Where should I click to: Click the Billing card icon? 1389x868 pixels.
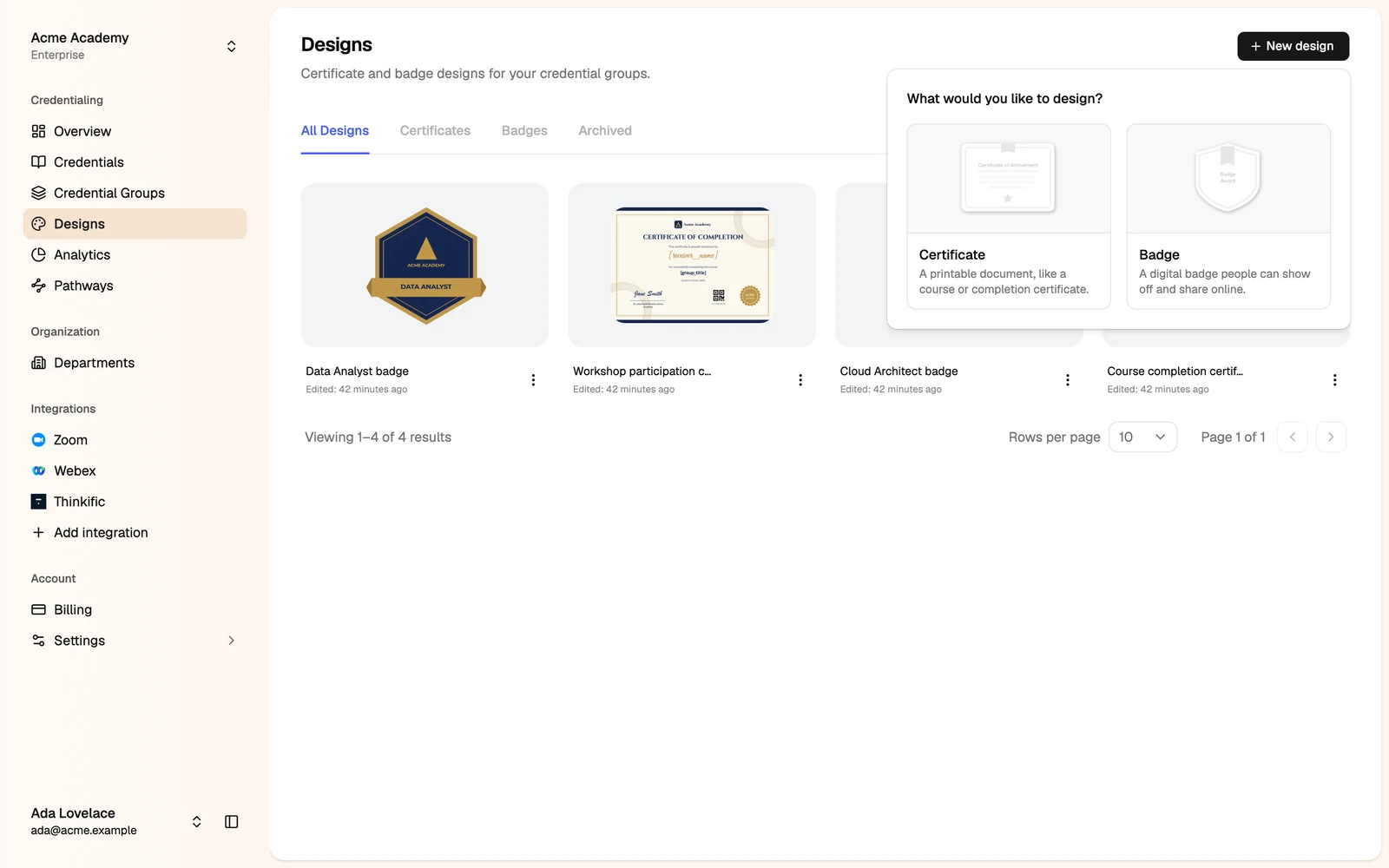tap(38, 610)
